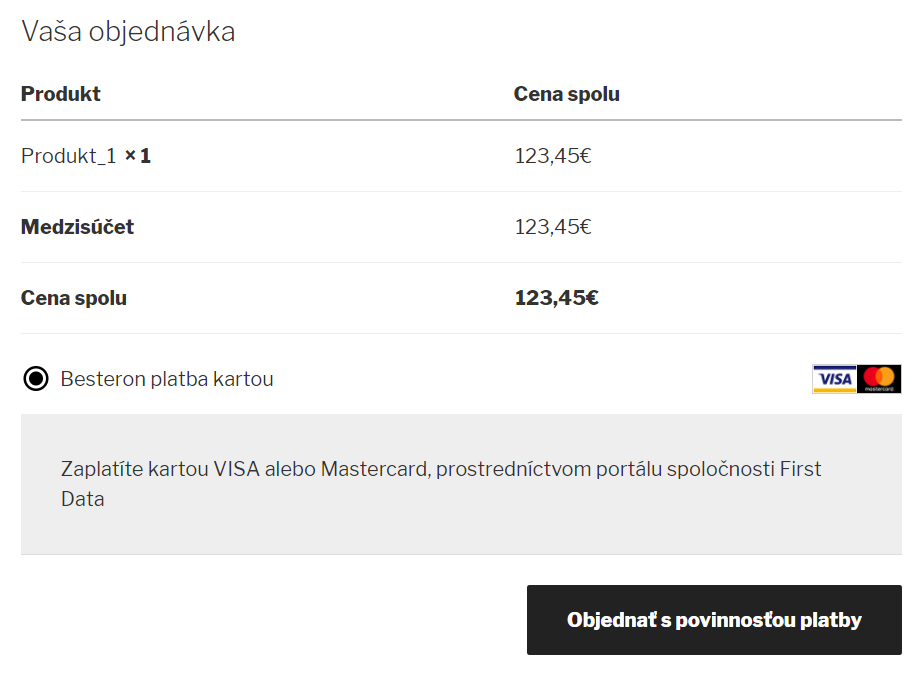Screen dimensions: 922x675
Task: Click the Besteron platba kartou label text
Action: (166, 379)
